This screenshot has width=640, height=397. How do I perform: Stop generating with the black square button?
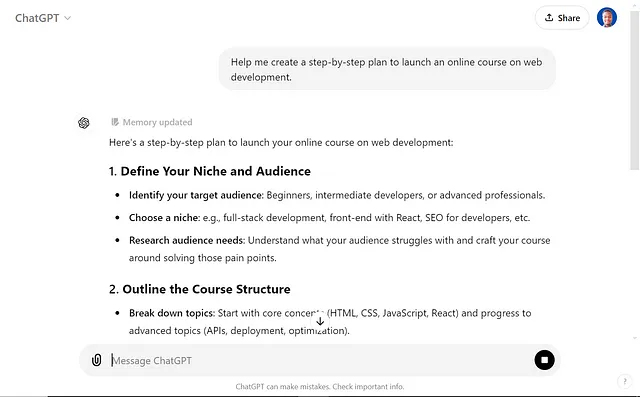point(544,360)
